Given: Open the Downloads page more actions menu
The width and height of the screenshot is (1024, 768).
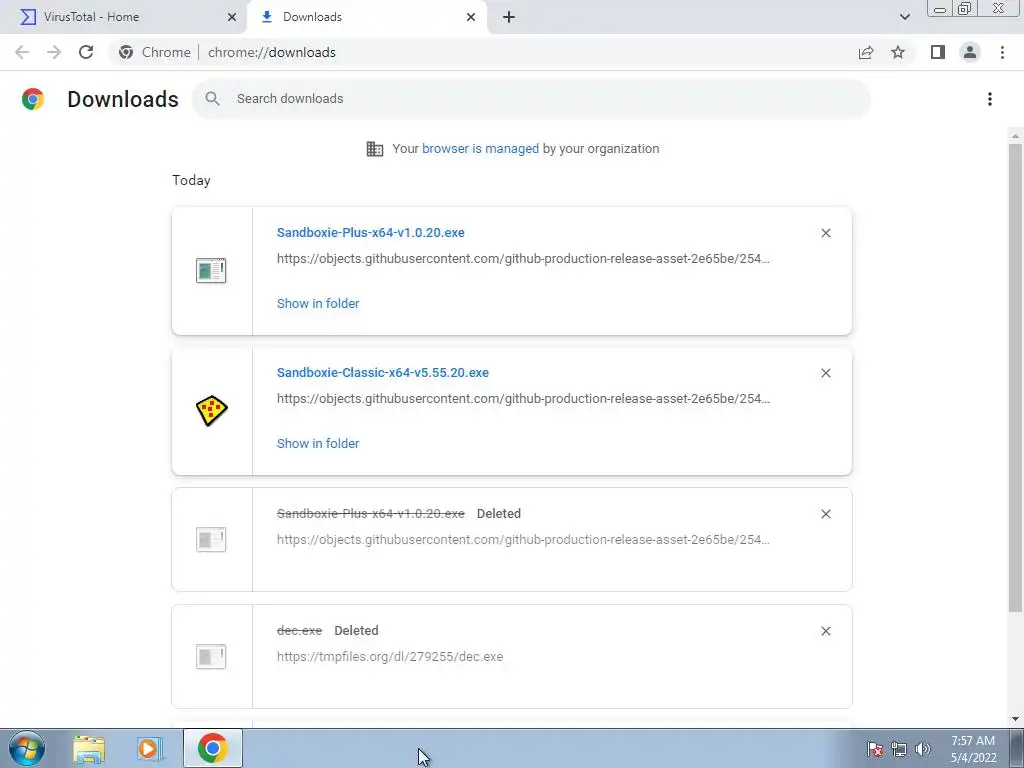Looking at the screenshot, I should pos(990,99).
